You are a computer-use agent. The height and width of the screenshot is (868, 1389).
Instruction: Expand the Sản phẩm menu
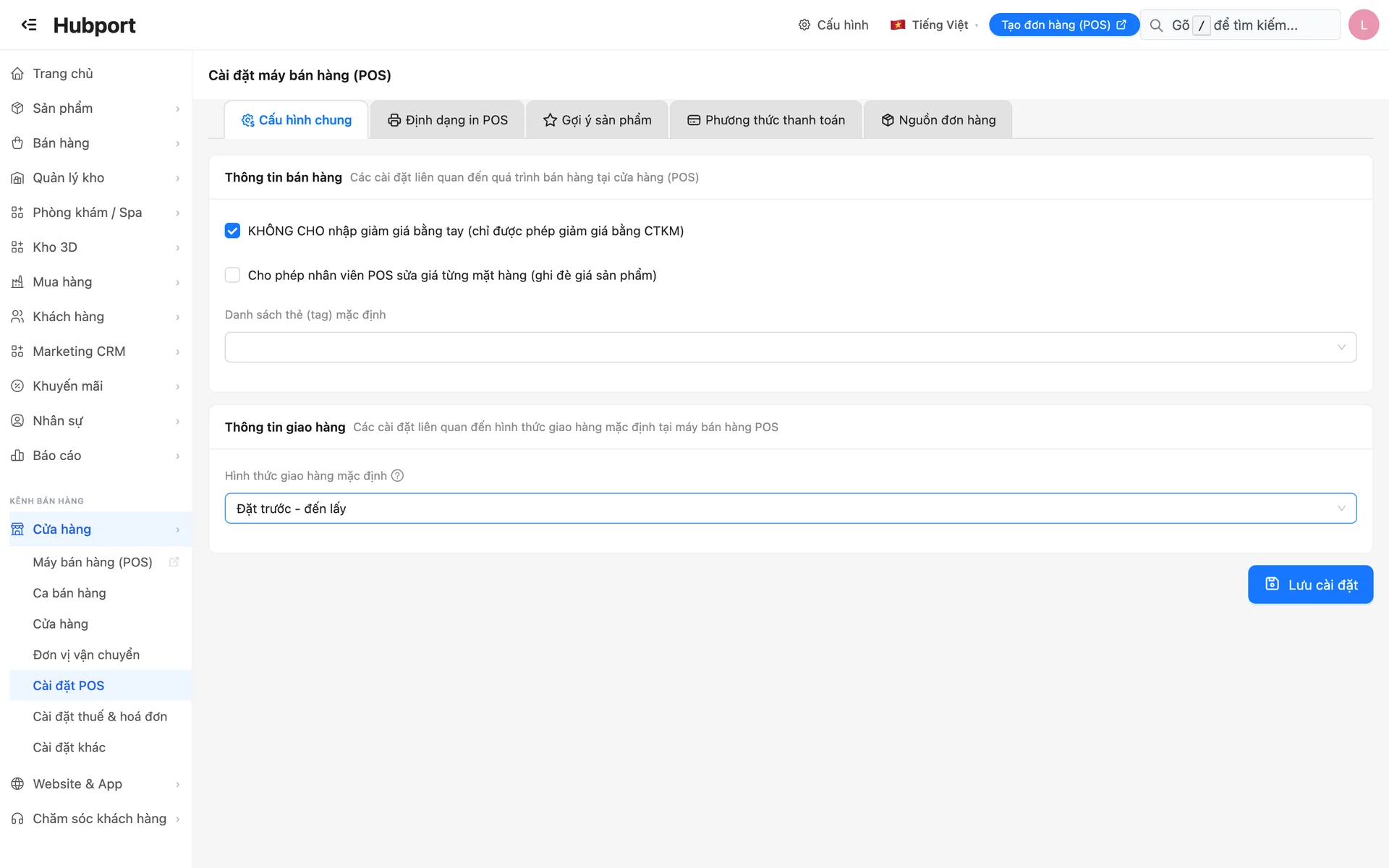(x=95, y=109)
